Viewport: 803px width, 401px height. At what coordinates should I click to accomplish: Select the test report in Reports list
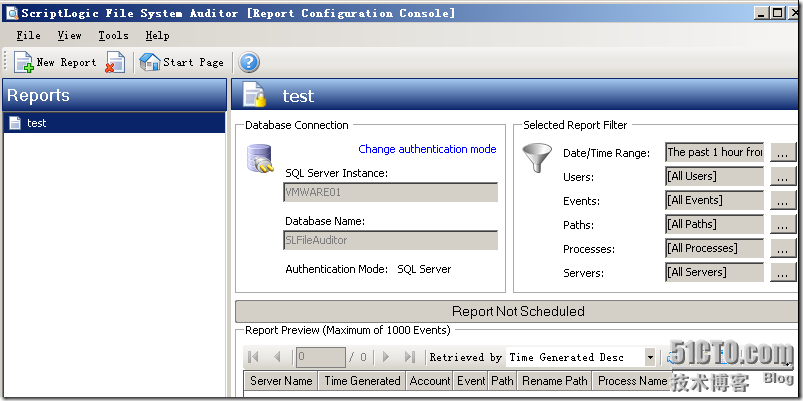[37, 123]
